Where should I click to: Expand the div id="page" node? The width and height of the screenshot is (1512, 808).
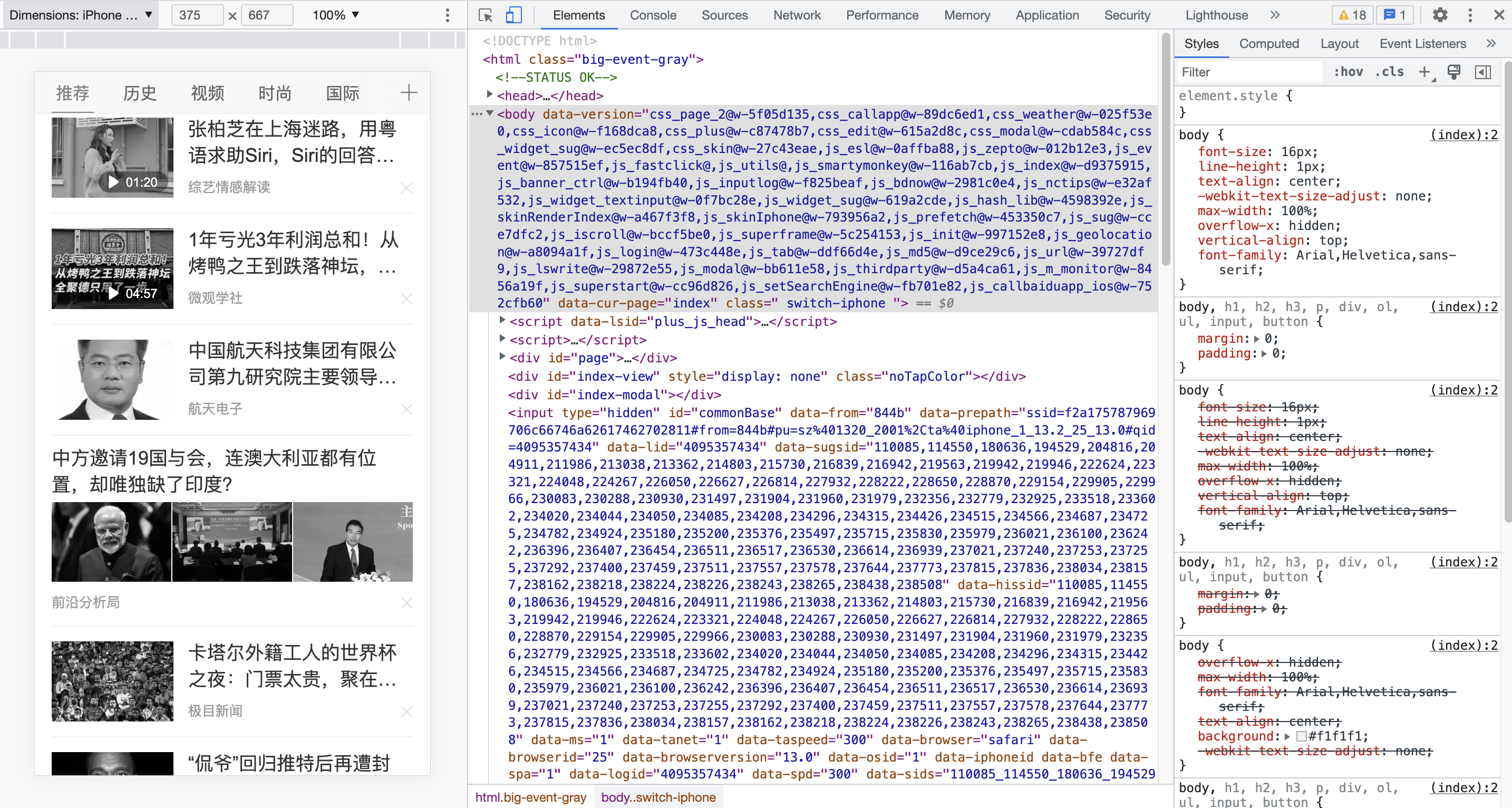[x=502, y=357]
